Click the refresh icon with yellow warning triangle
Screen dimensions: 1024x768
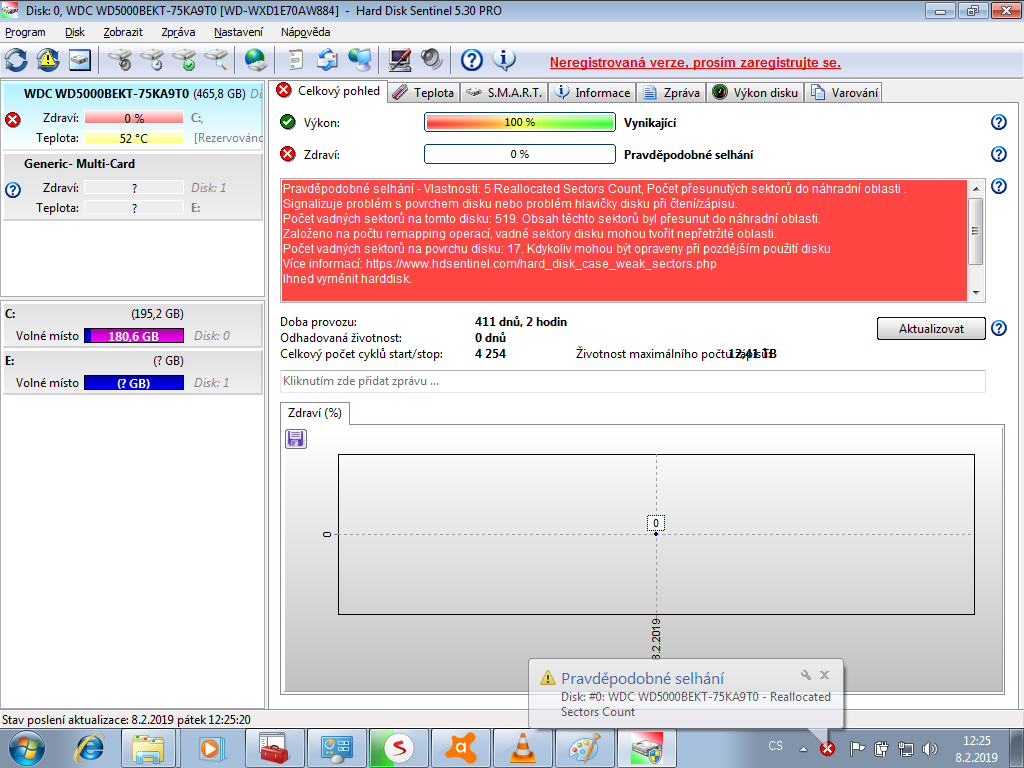(48, 60)
